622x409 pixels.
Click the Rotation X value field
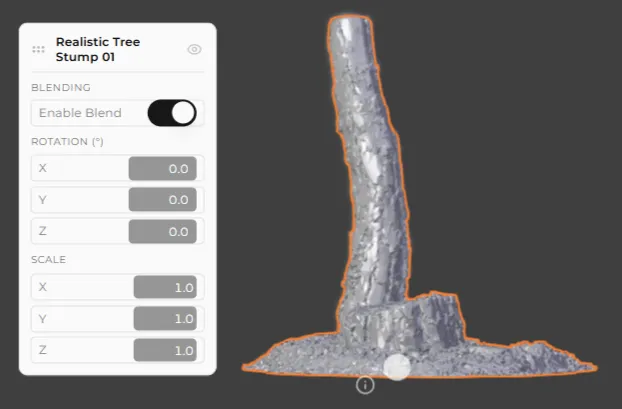[x=163, y=168]
